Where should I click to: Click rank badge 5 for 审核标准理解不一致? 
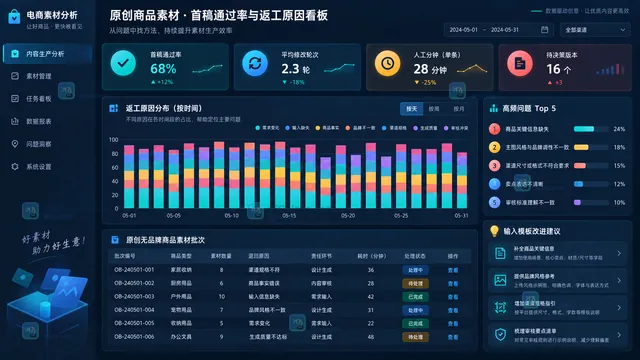494,202
